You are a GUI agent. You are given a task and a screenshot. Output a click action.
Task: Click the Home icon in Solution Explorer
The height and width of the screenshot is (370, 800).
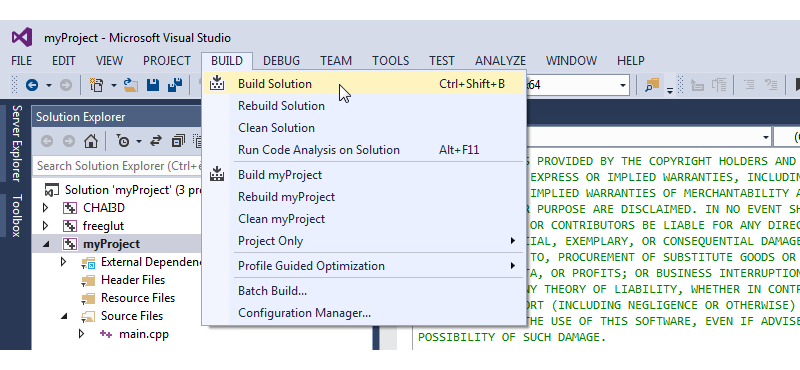pos(91,141)
